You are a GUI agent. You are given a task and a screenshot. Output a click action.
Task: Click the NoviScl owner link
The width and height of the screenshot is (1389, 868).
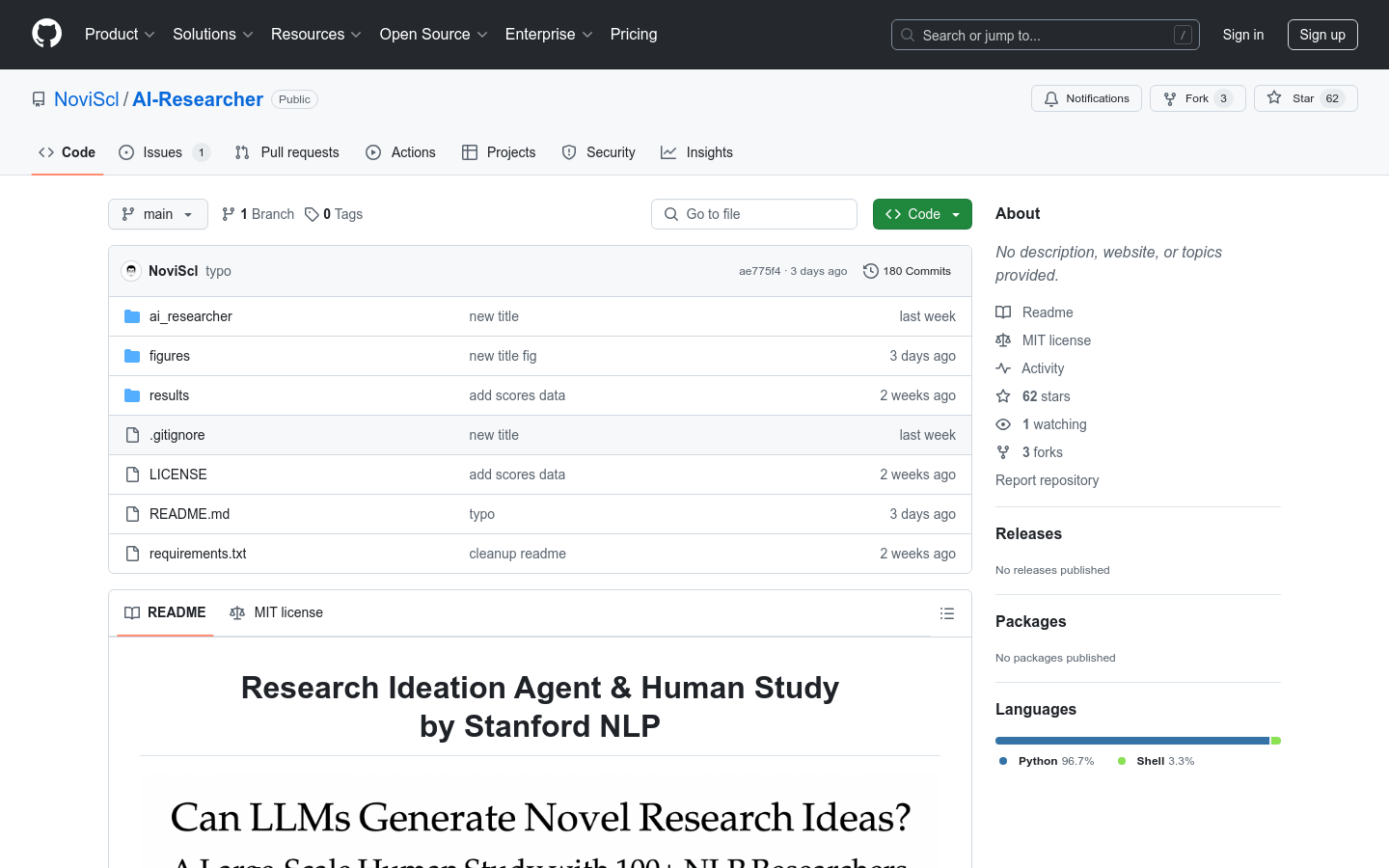pyautogui.click(x=87, y=99)
